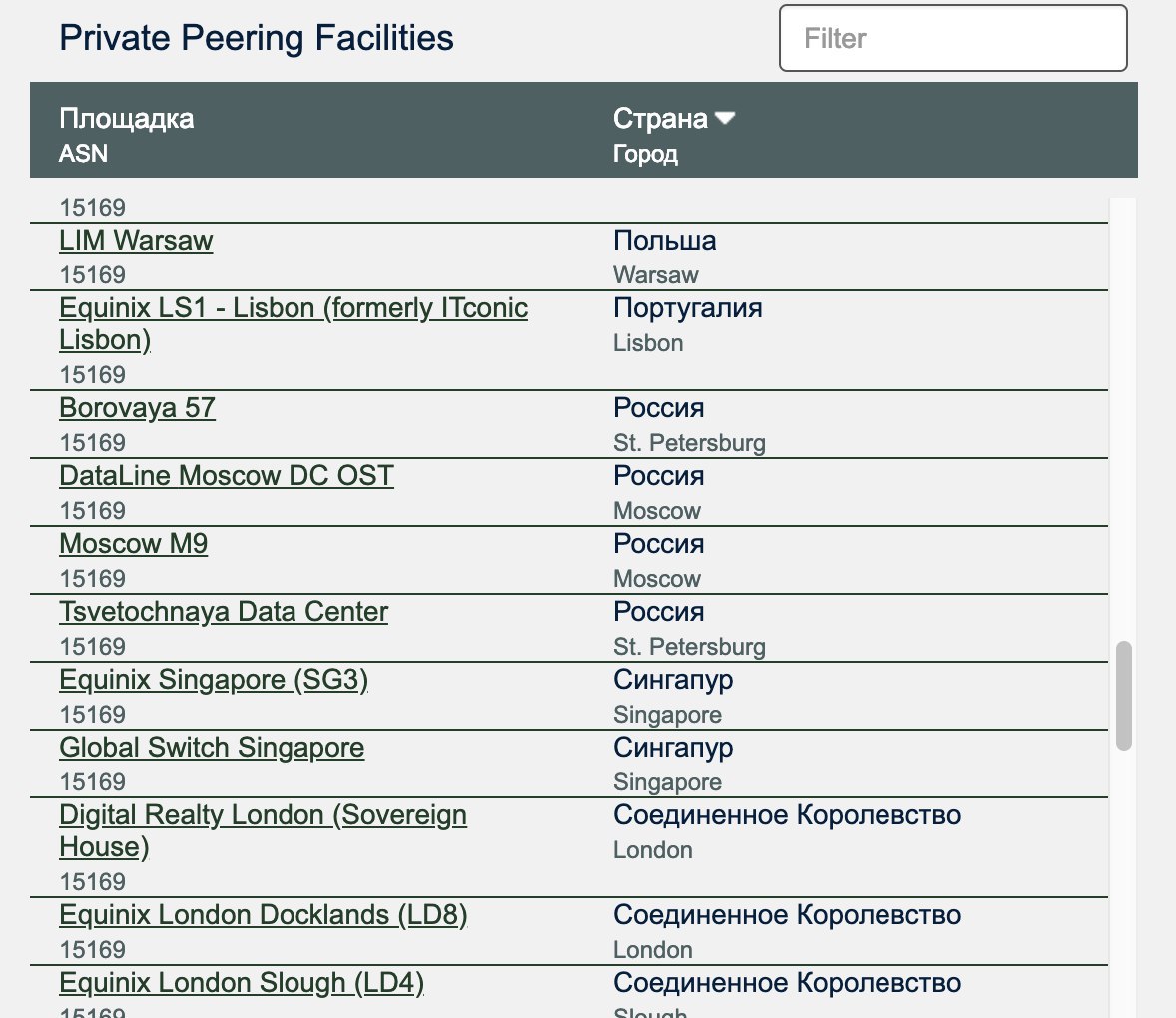Sort by Страна column header
Viewport: 1176px width, 1018px height.
pyautogui.click(x=660, y=119)
